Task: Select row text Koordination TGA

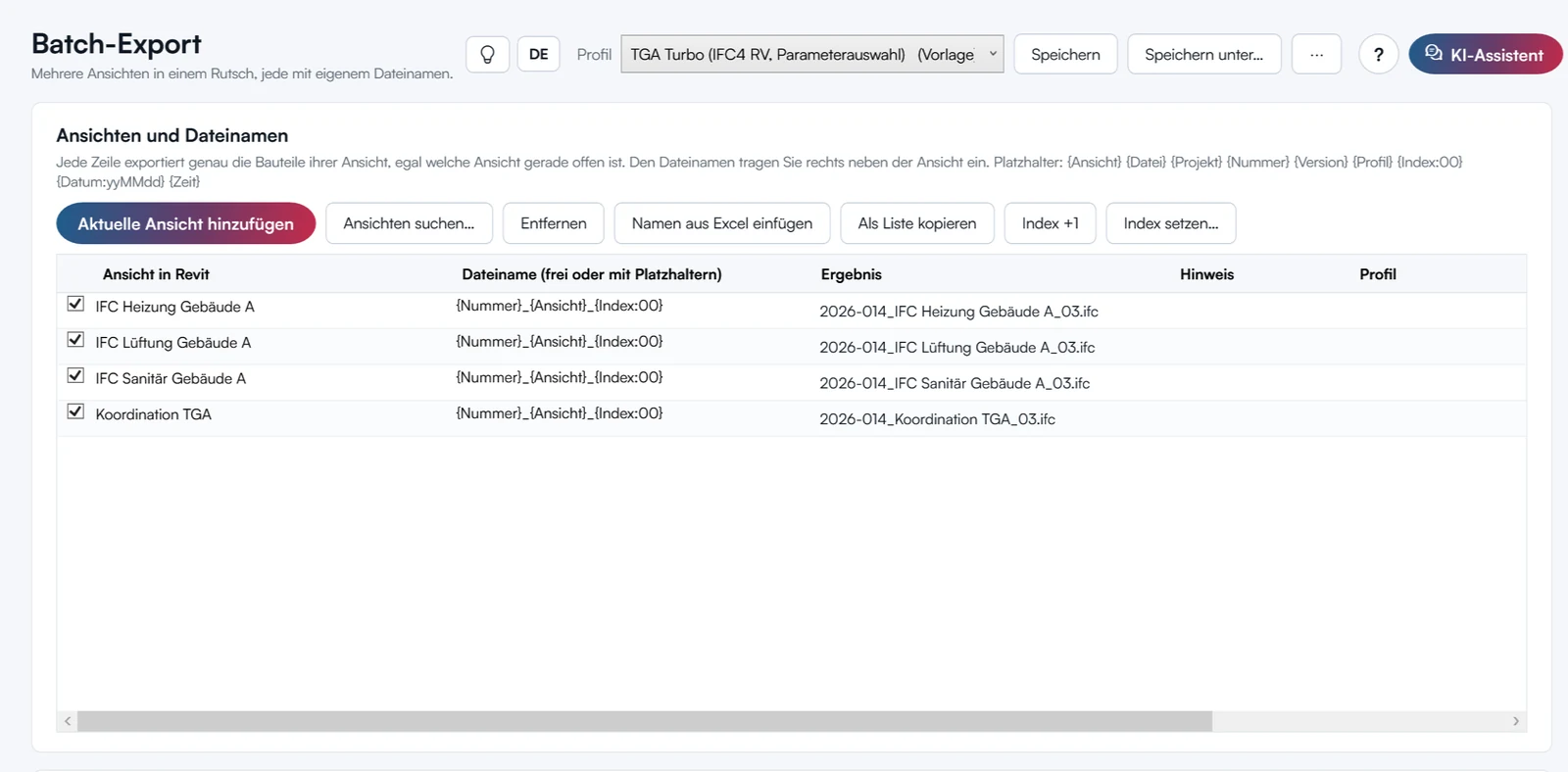Action: 153,414
